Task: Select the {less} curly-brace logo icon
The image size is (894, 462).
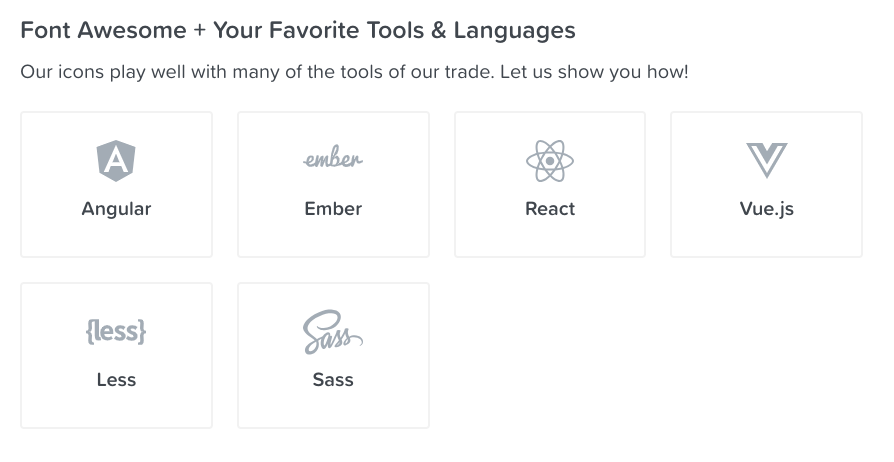Action: click(x=116, y=331)
